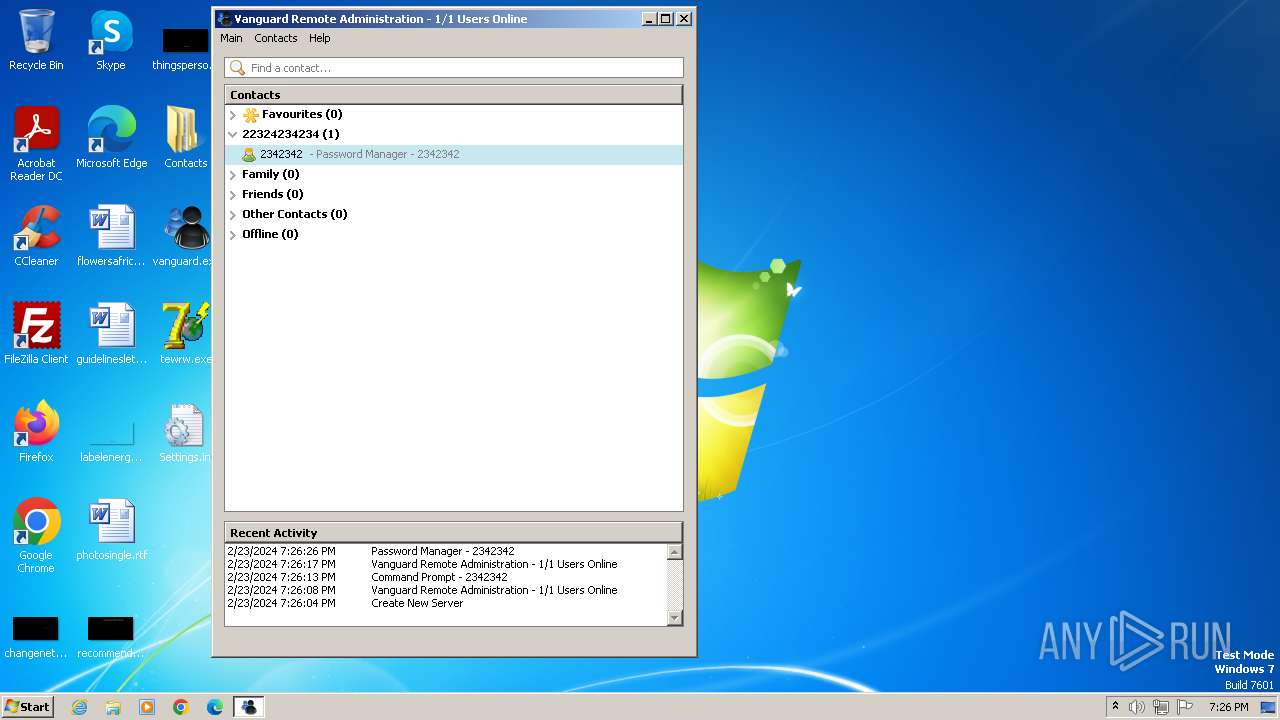Select the Friends (0) group label

[x=272, y=194]
